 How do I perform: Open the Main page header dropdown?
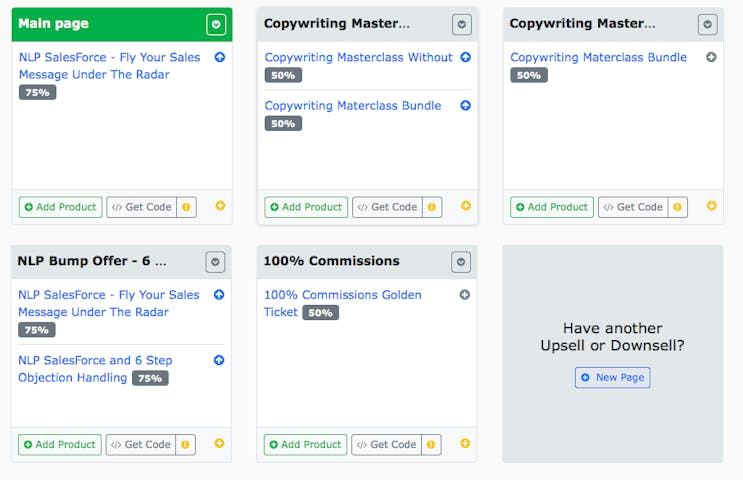coord(216,24)
